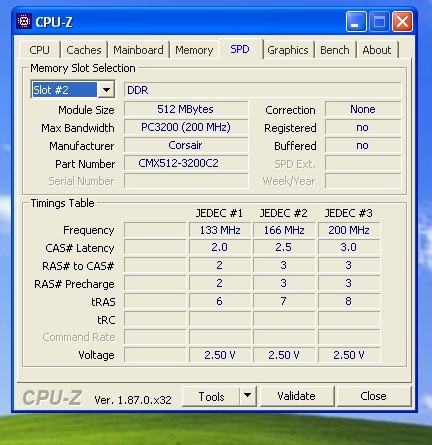This screenshot has height=445, width=432.
Task: Click the DDR memory type field
Action: coord(262,90)
